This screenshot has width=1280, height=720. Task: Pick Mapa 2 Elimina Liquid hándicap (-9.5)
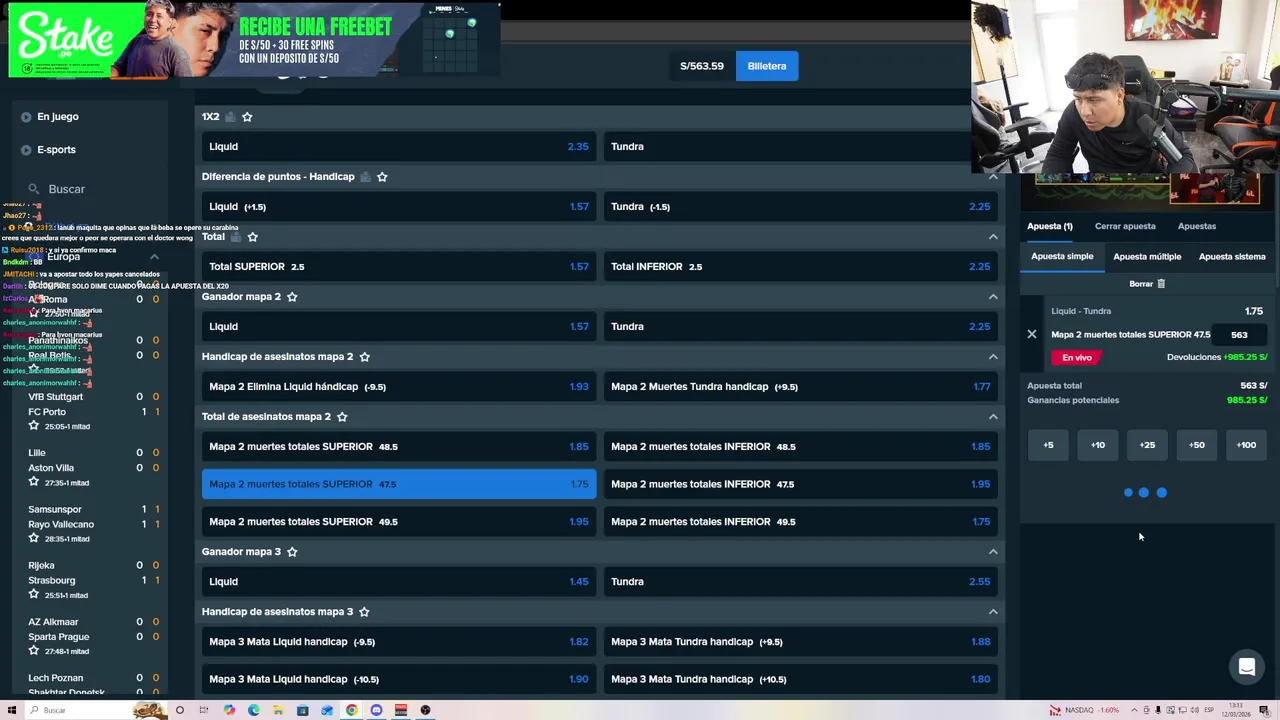pos(399,387)
